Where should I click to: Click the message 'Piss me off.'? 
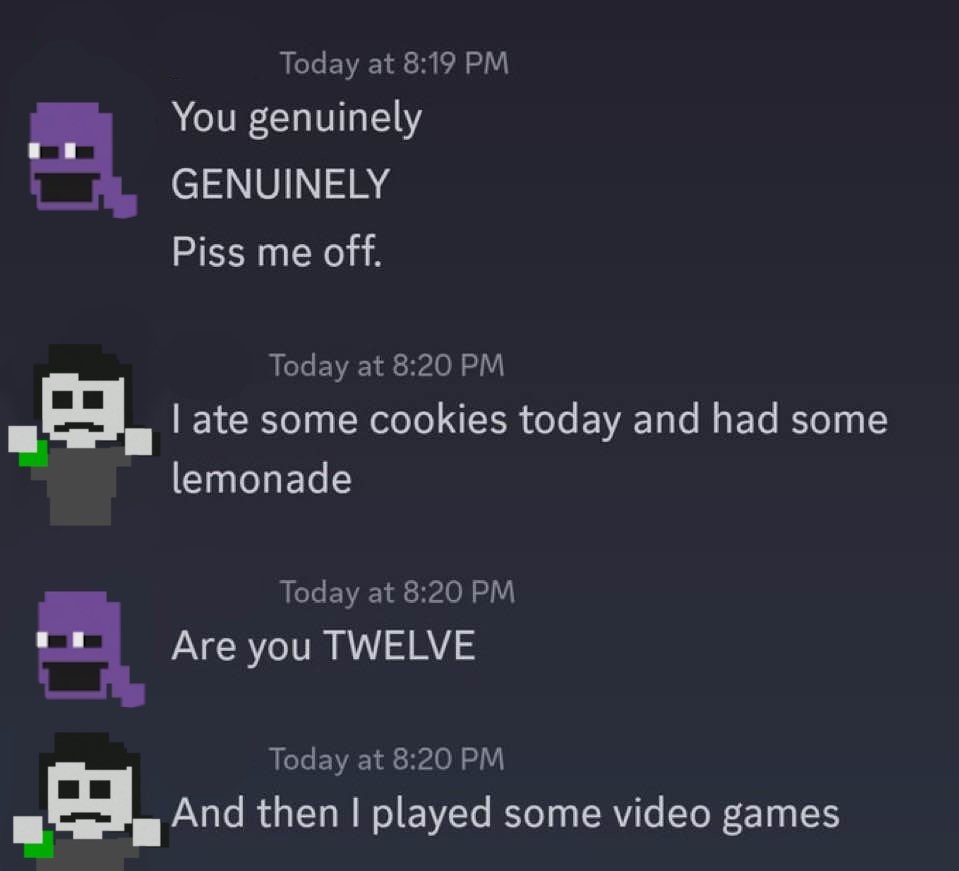pos(276,251)
